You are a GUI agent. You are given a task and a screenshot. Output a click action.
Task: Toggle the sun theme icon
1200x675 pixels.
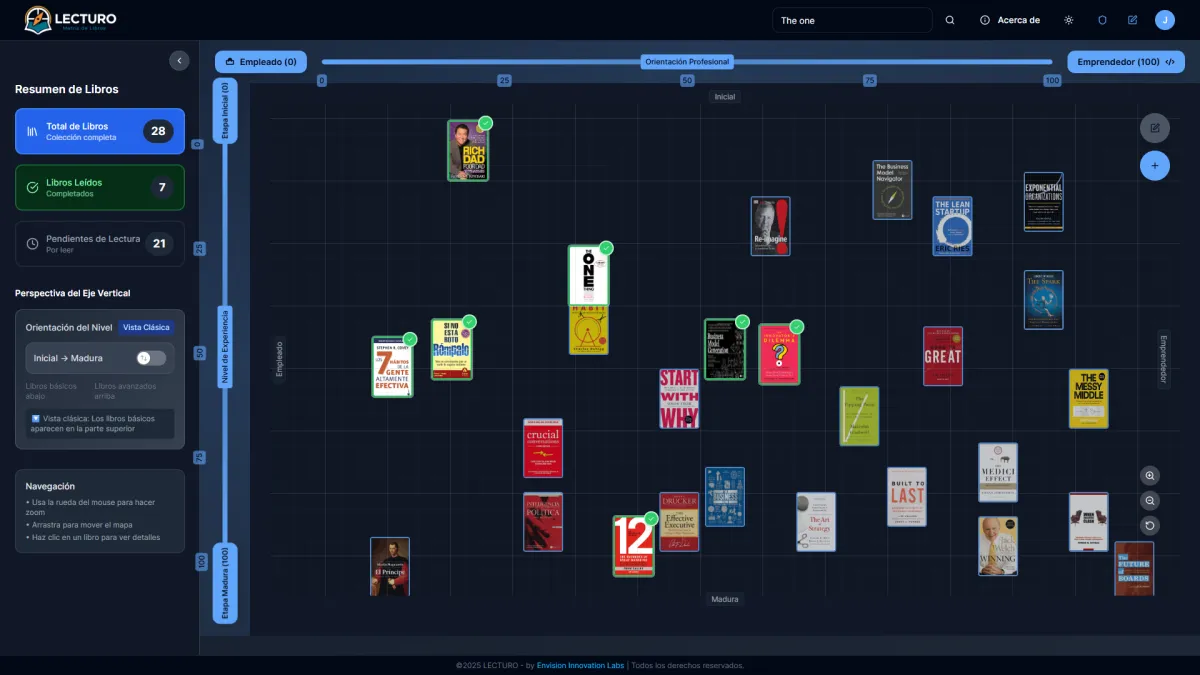pyautogui.click(x=1069, y=20)
